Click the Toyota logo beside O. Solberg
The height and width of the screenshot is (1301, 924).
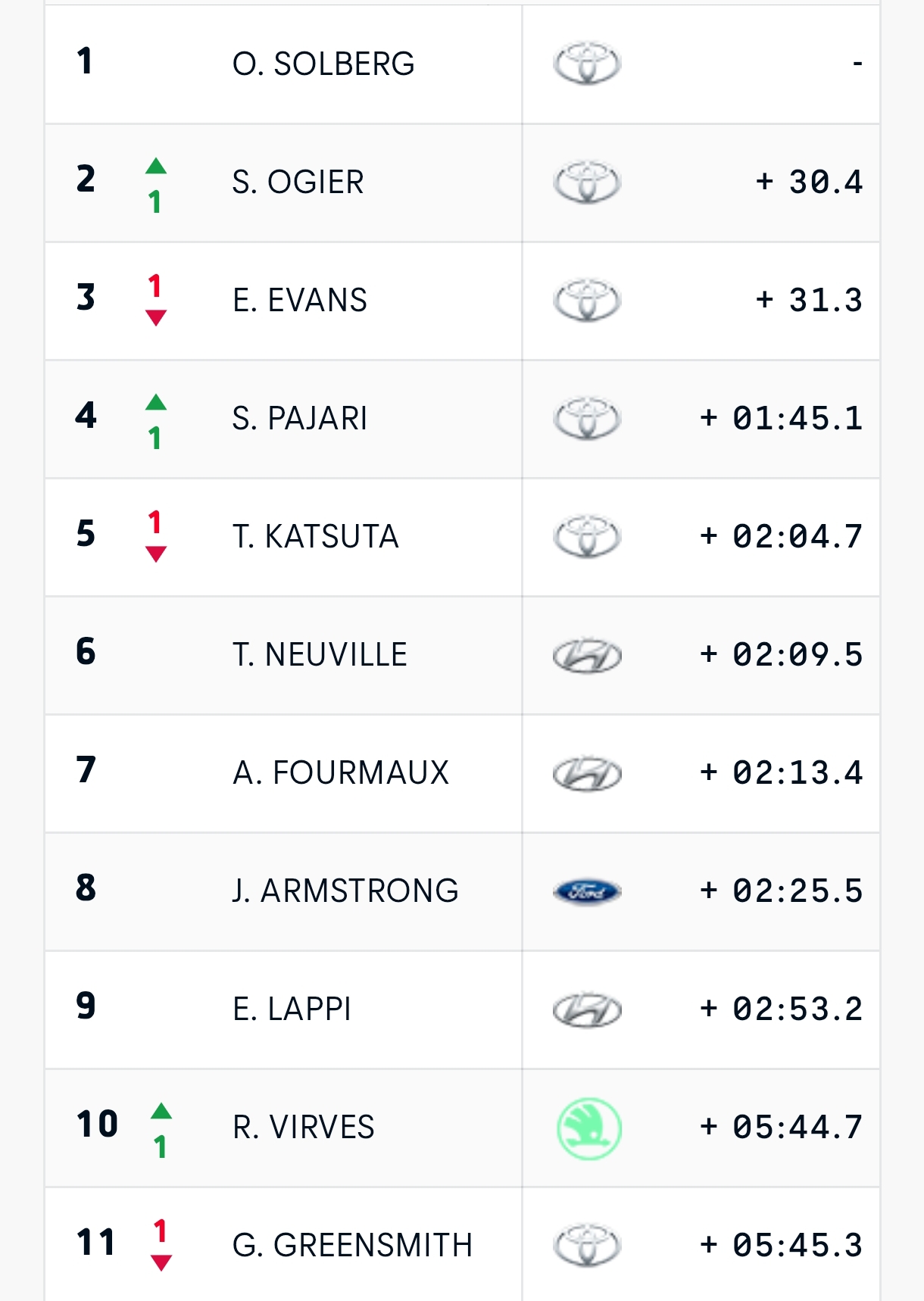(587, 63)
